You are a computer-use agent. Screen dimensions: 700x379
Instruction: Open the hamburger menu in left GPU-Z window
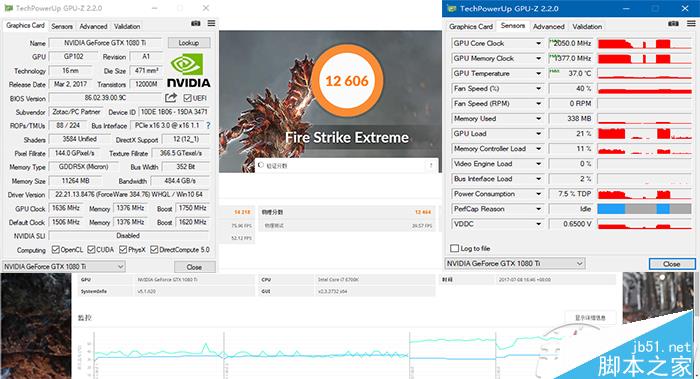coord(212,23)
